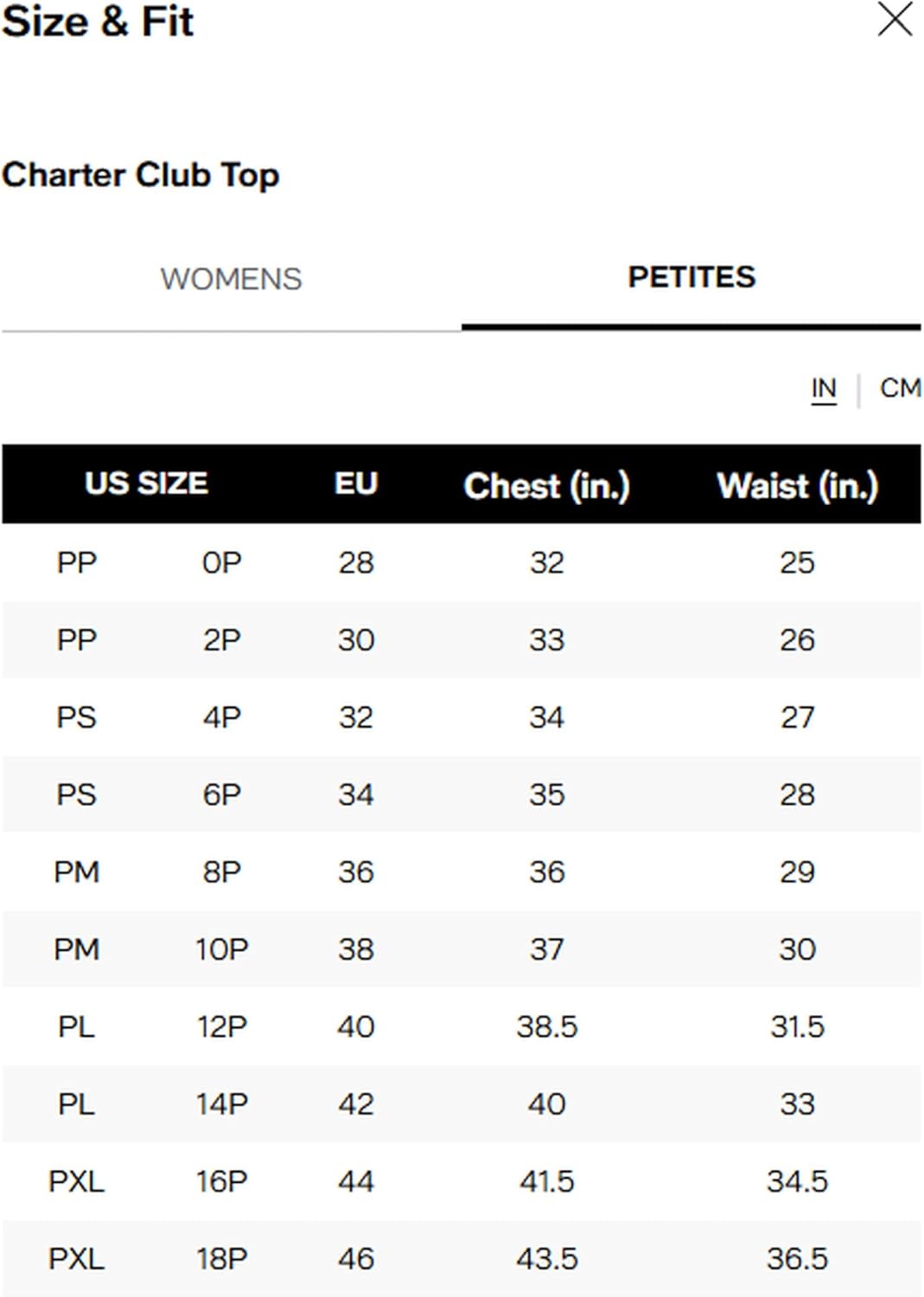Select the 2P size row
The width and height of the screenshot is (924, 1297).
pyautogui.click(x=462, y=640)
